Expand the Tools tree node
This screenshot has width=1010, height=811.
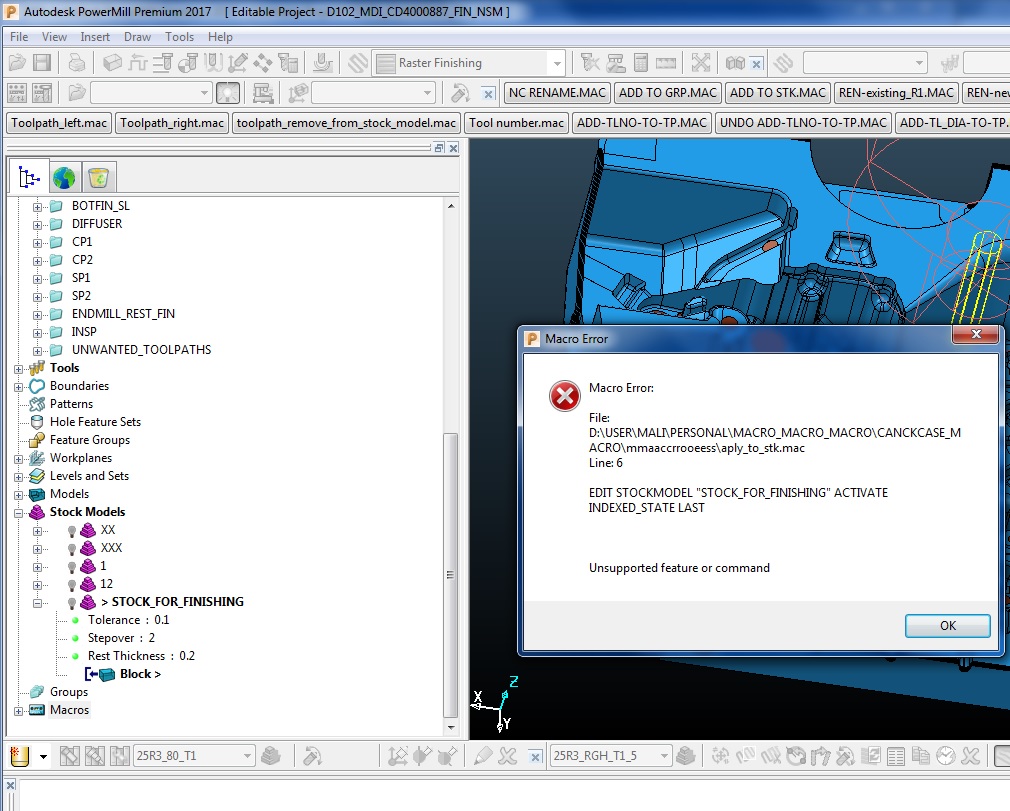[18, 368]
